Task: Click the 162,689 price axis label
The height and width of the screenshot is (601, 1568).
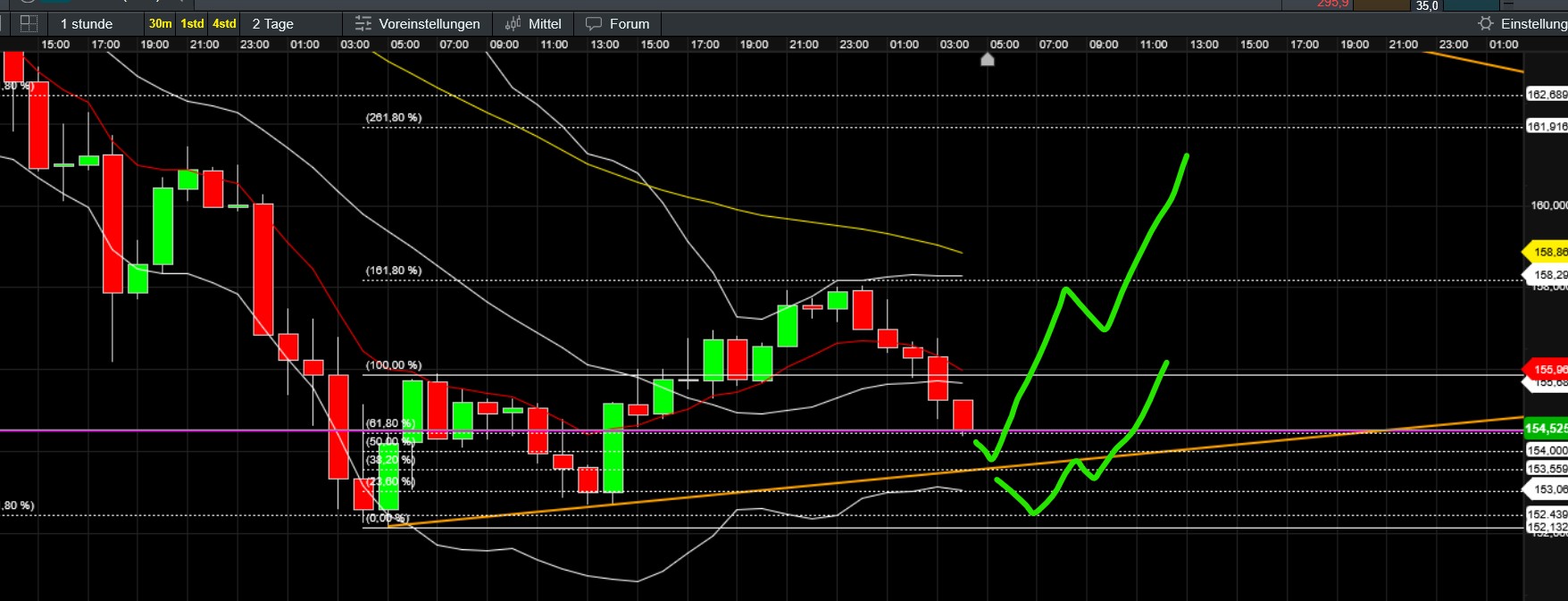Action: pyautogui.click(x=1547, y=95)
